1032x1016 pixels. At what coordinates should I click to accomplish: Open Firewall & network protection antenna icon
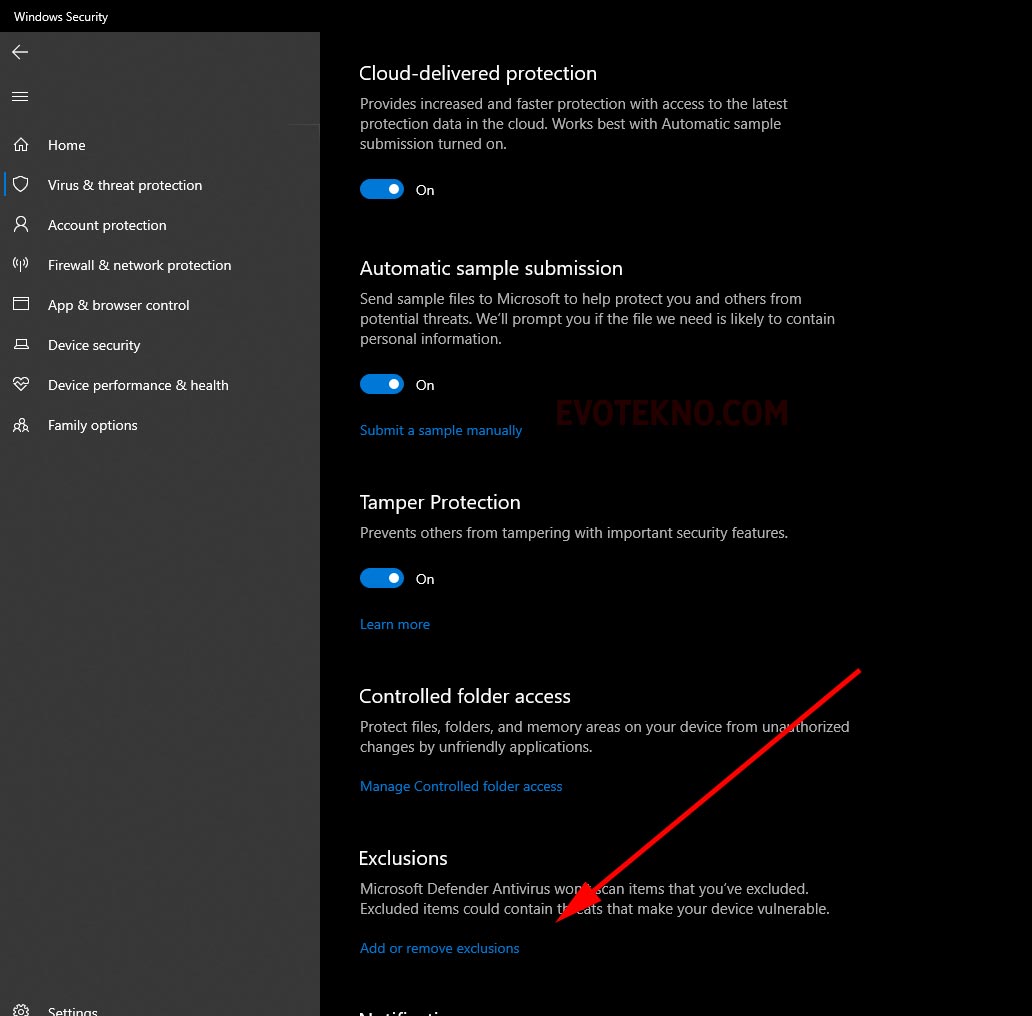click(21, 265)
